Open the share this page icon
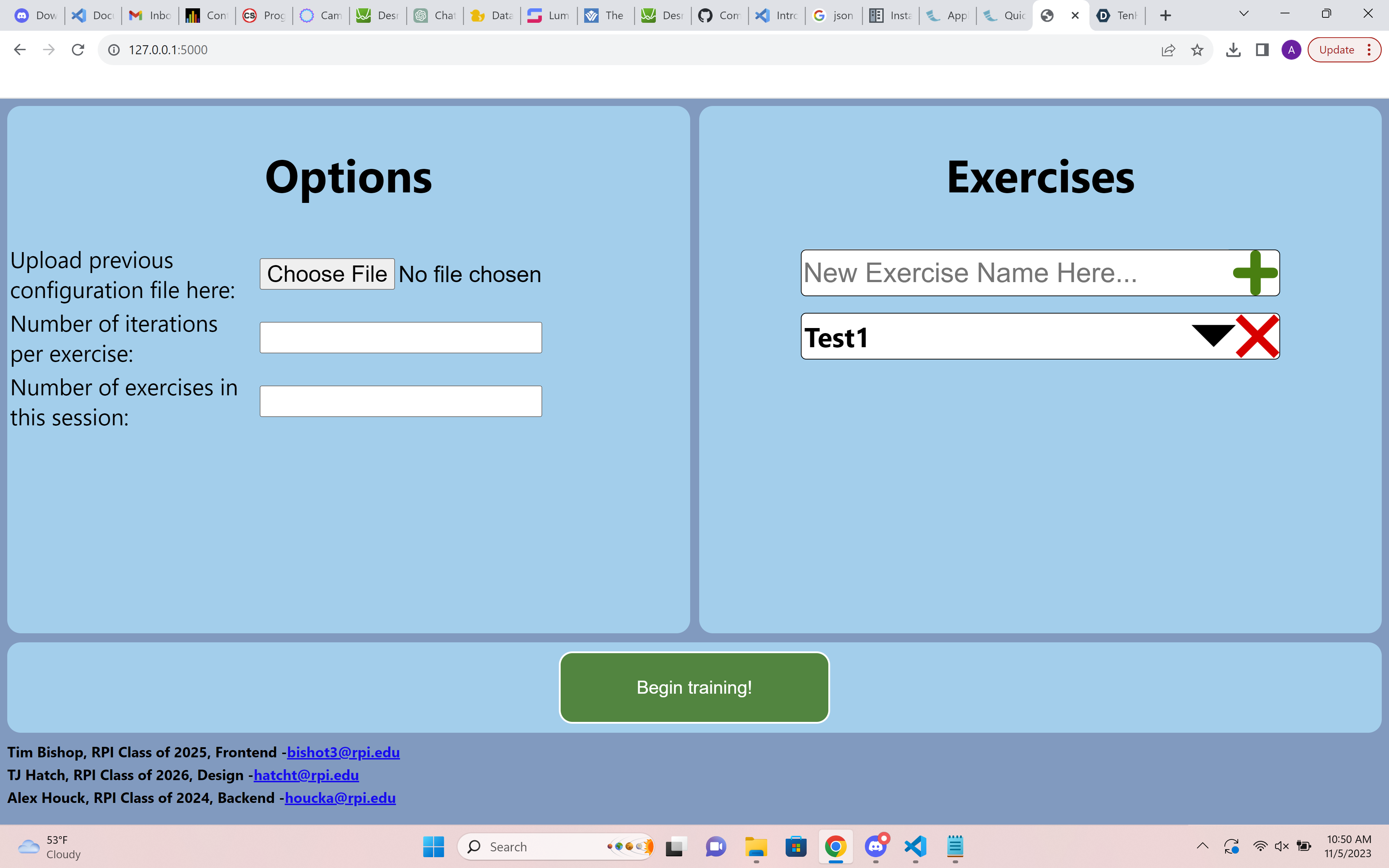This screenshot has height=868, width=1389. pyautogui.click(x=1168, y=50)
